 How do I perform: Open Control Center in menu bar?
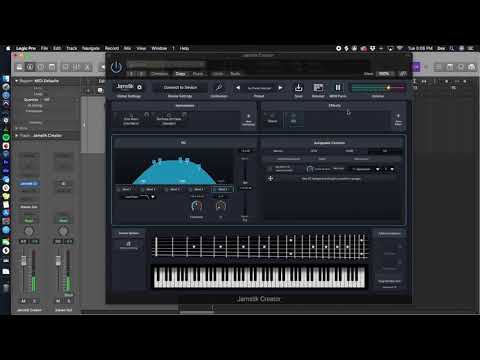tap(462, 48)
